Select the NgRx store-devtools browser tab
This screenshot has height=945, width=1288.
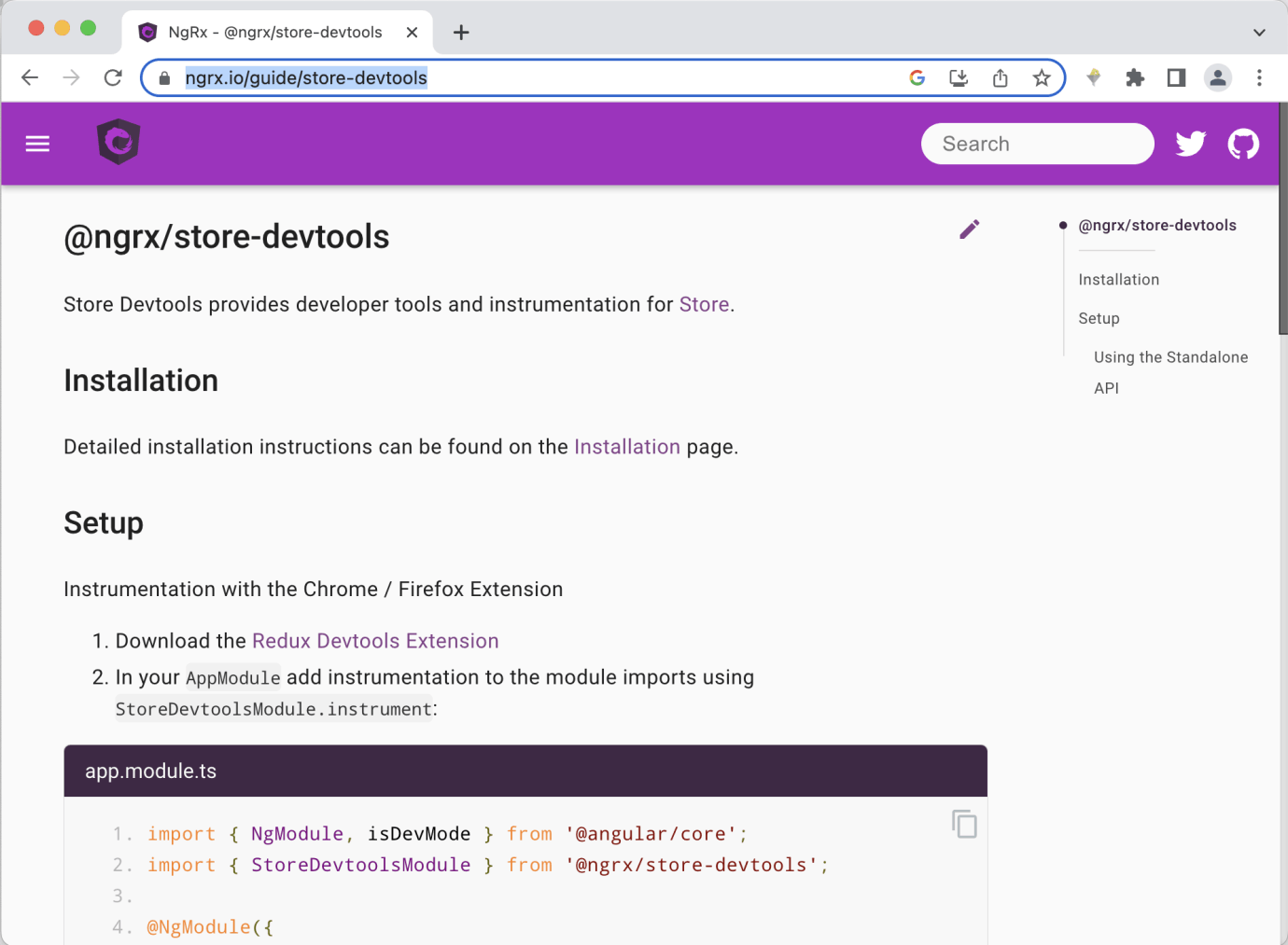coord(275,33)
